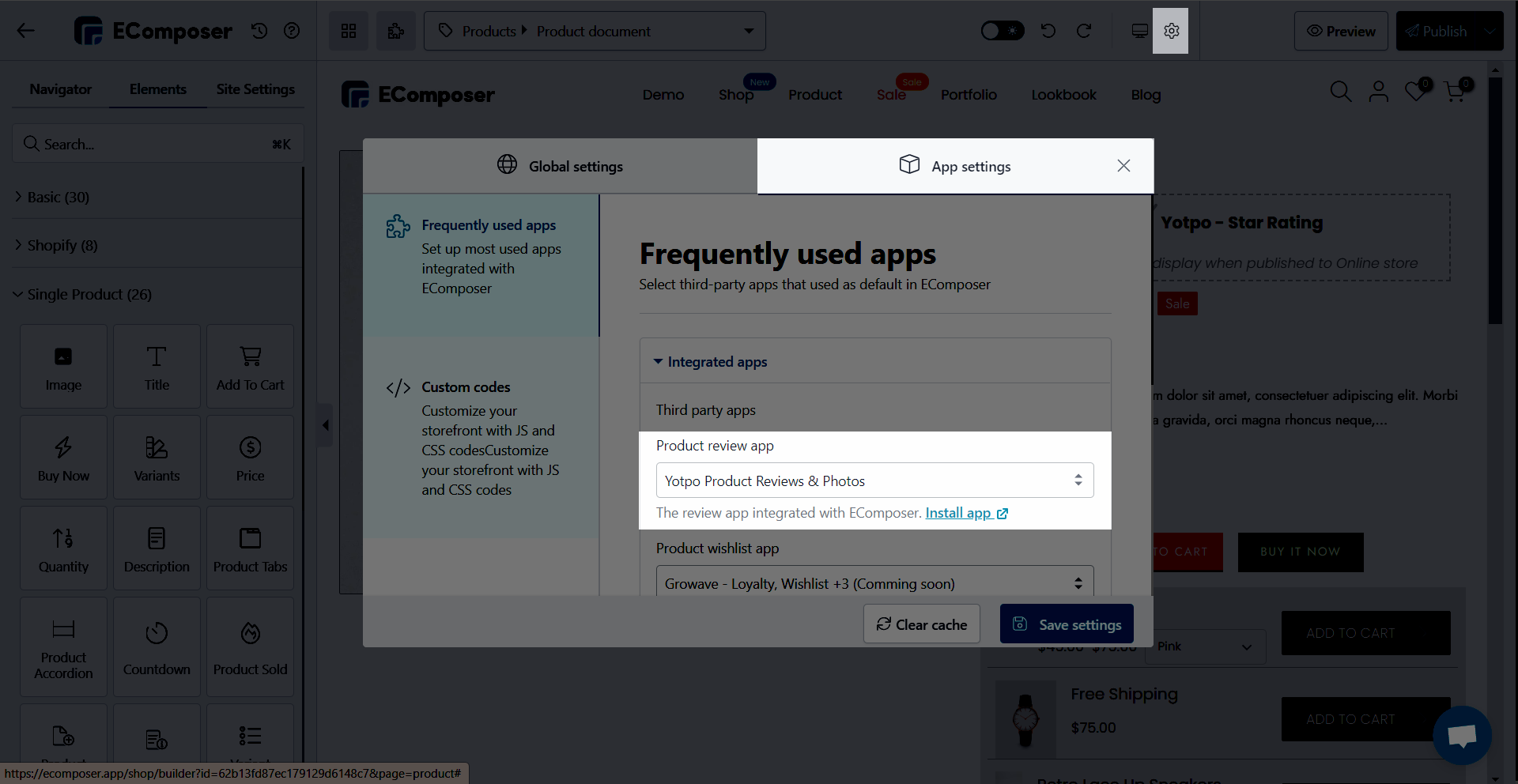Click the Blog menu item
This screenshot has width=1518, height=784.
click(1146, 95)
